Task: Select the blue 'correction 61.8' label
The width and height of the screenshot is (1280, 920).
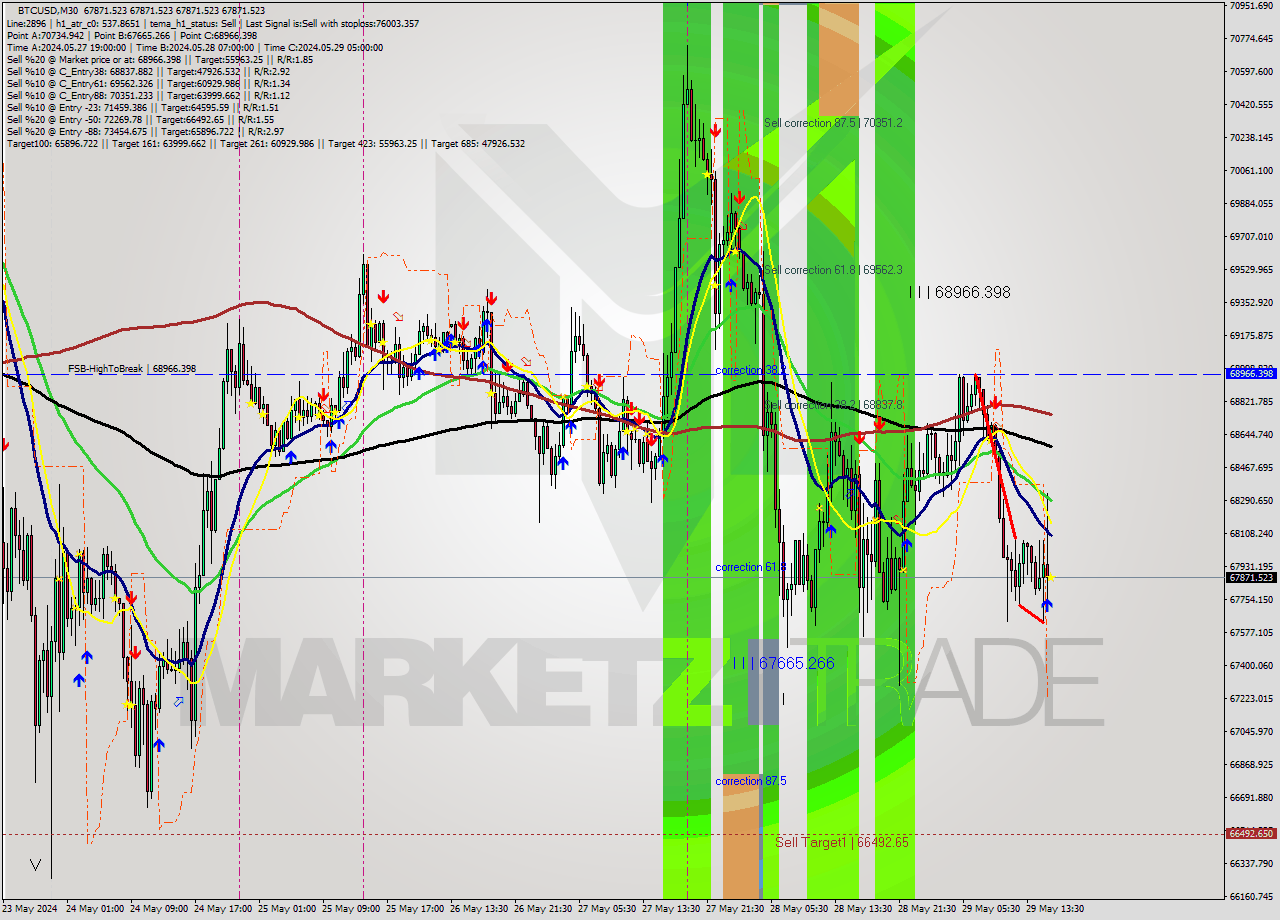Action: [x=751, y=567]
